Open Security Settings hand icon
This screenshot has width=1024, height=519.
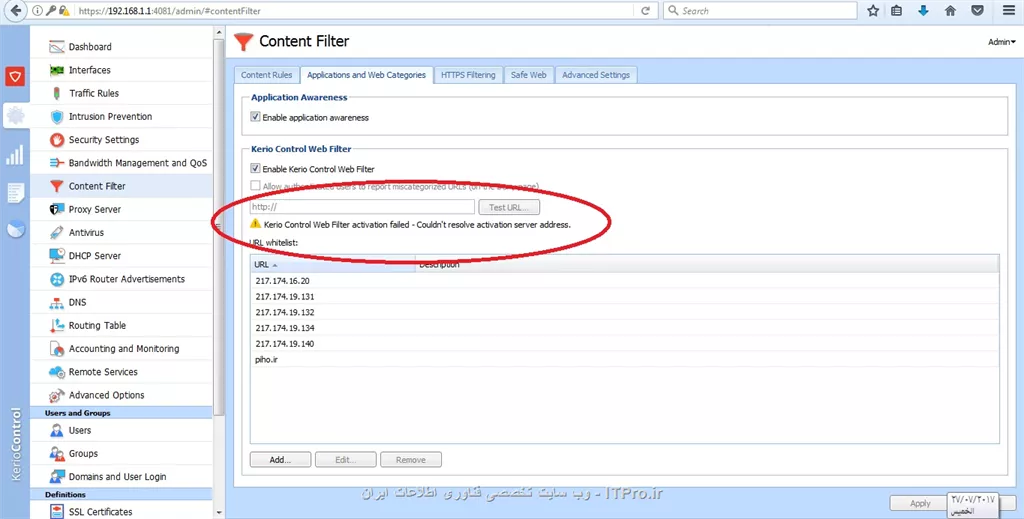pos(57,140)
